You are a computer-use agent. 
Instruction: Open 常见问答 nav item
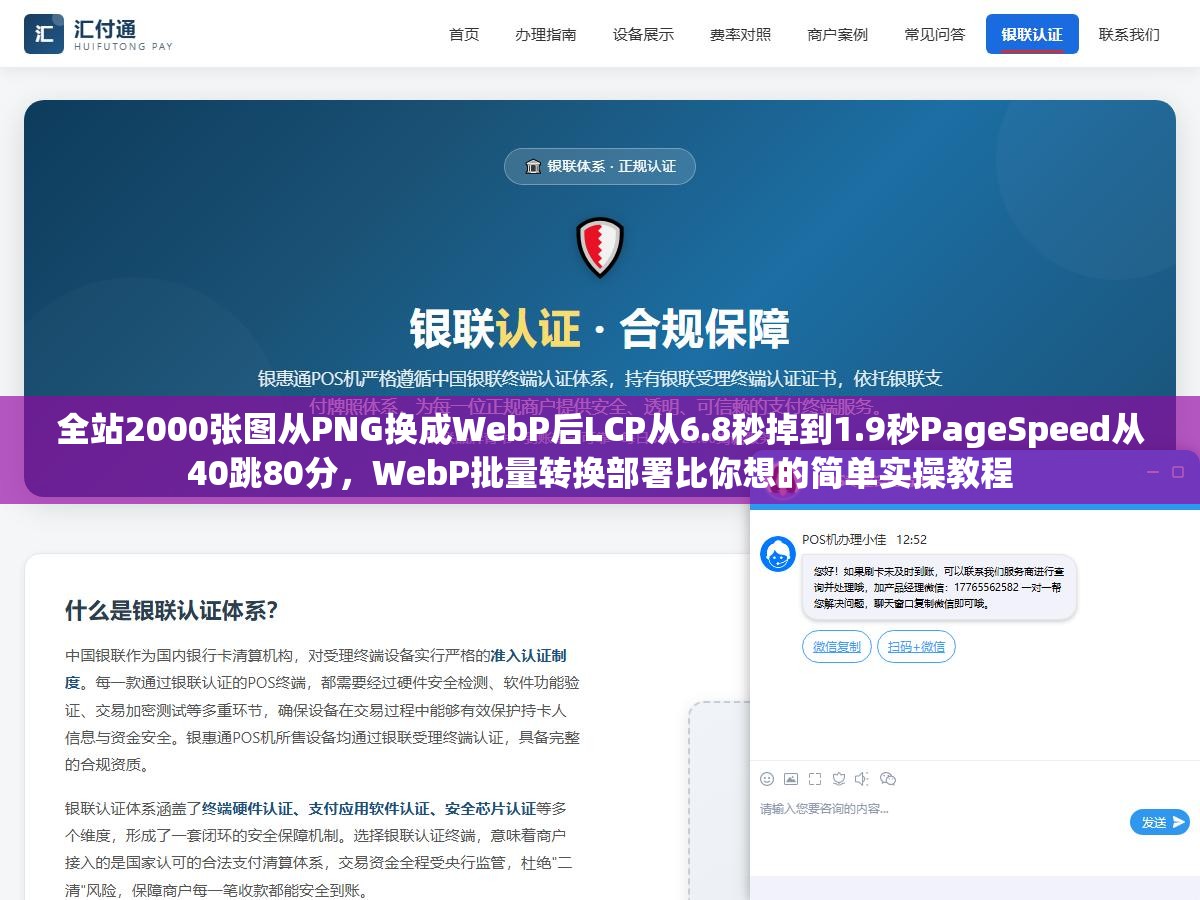(935, 34)
